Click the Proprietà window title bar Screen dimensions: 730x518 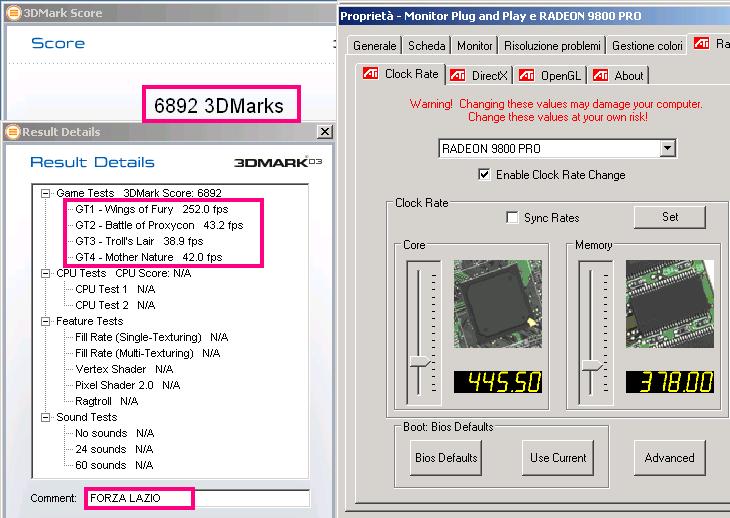[534, 16]
